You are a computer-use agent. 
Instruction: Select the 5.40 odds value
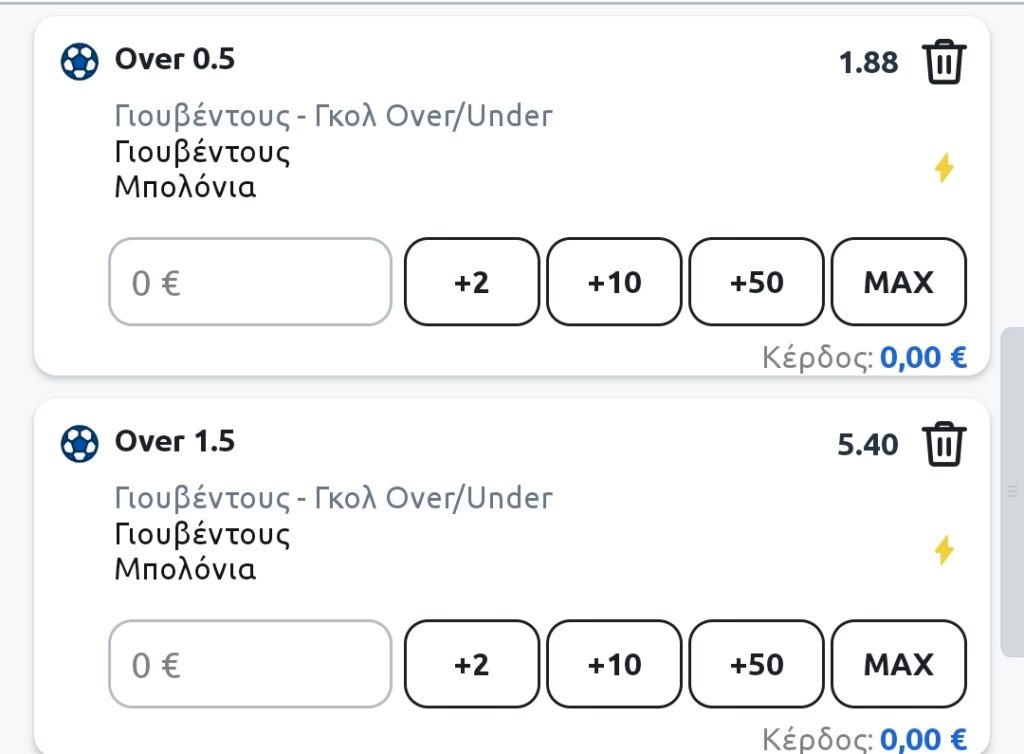tap(868, 445)
